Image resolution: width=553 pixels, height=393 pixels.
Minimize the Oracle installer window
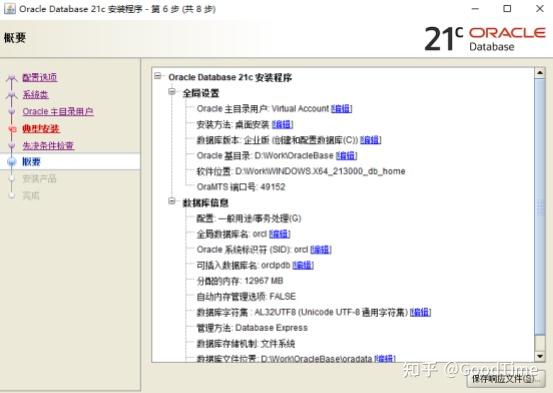click(x=475, y=9)
